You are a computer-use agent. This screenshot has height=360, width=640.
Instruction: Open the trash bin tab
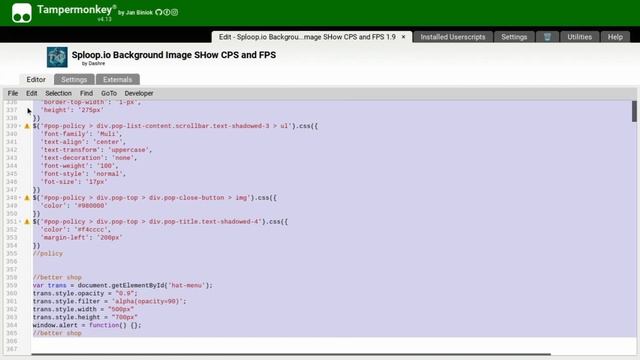coord(547,37)
